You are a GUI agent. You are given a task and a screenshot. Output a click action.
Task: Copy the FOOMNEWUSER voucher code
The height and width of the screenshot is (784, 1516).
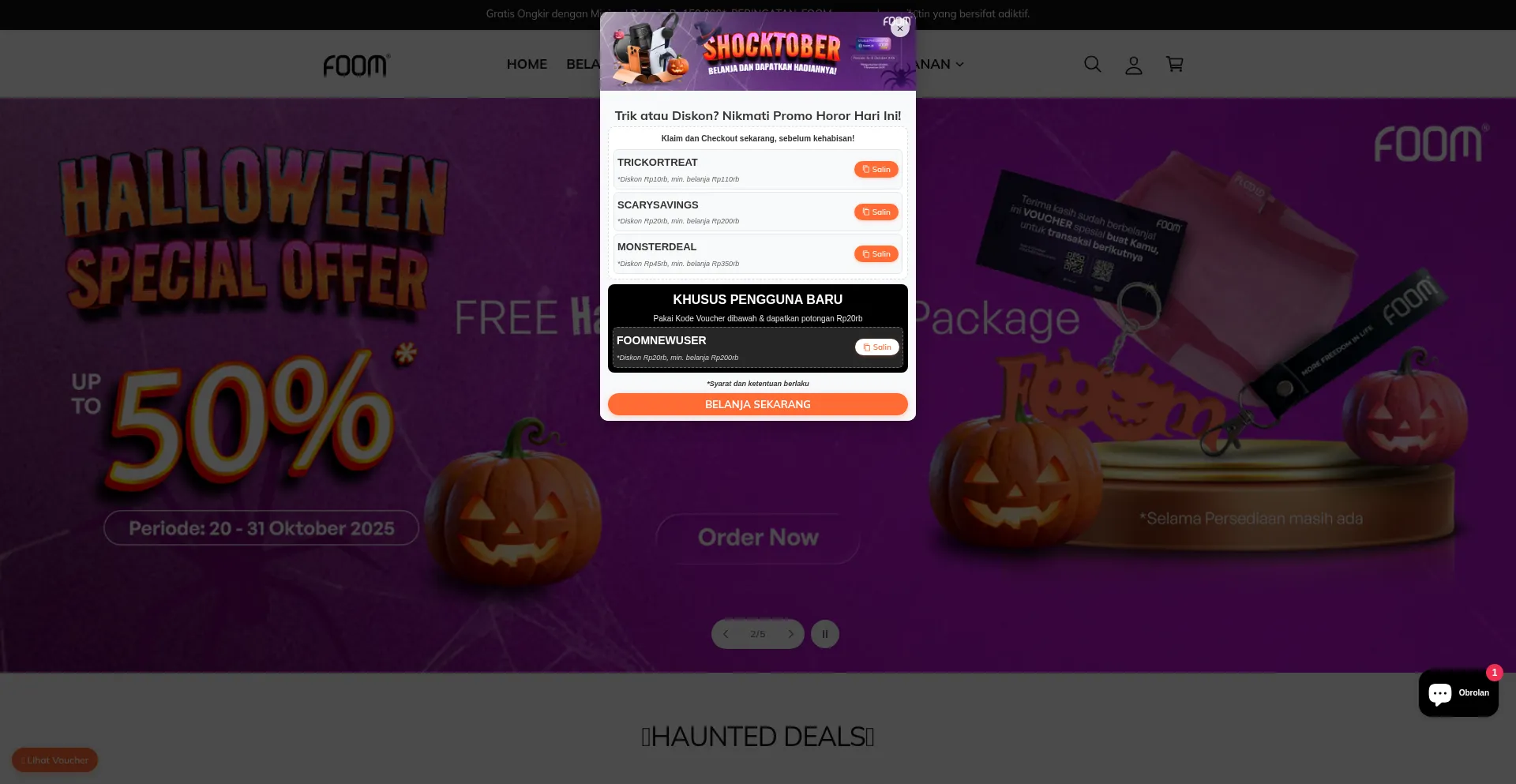point(877,347)
